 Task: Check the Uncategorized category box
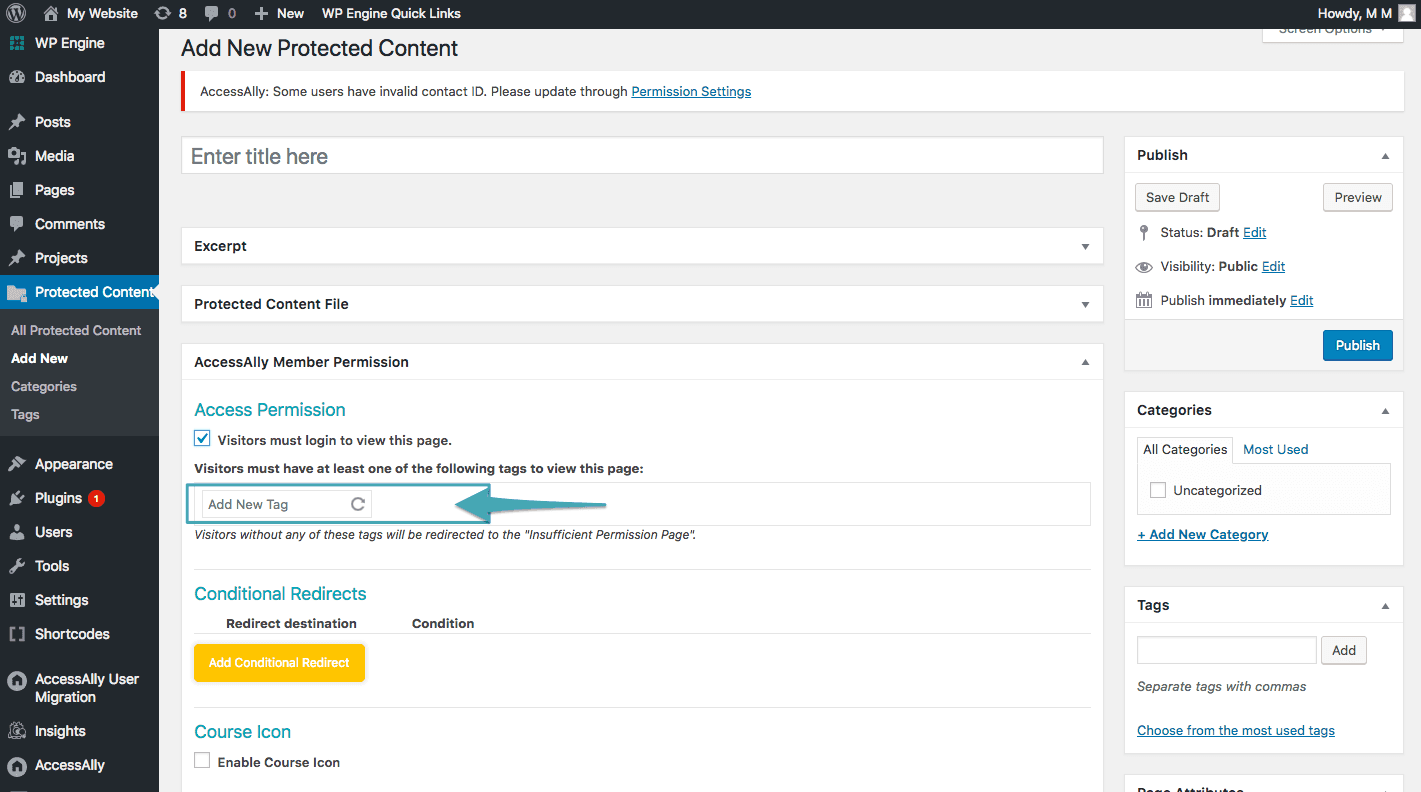tap(1158, 490)
